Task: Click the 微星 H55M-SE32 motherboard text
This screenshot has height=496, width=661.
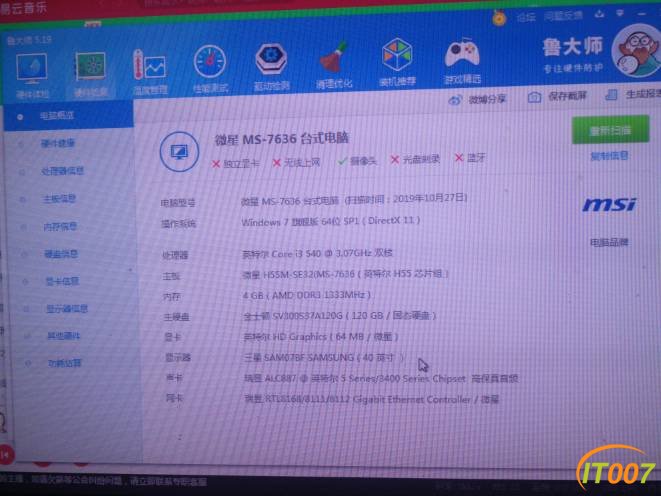Action: click(x=345, y=274)
